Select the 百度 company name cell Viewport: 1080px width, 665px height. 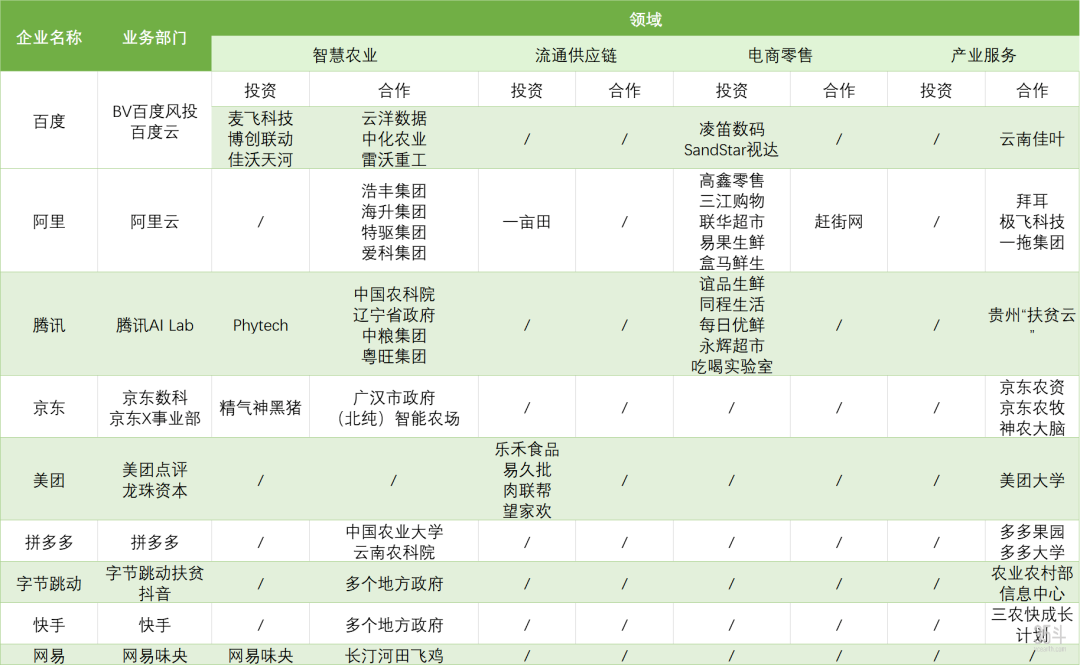click(x=49, y=121)
